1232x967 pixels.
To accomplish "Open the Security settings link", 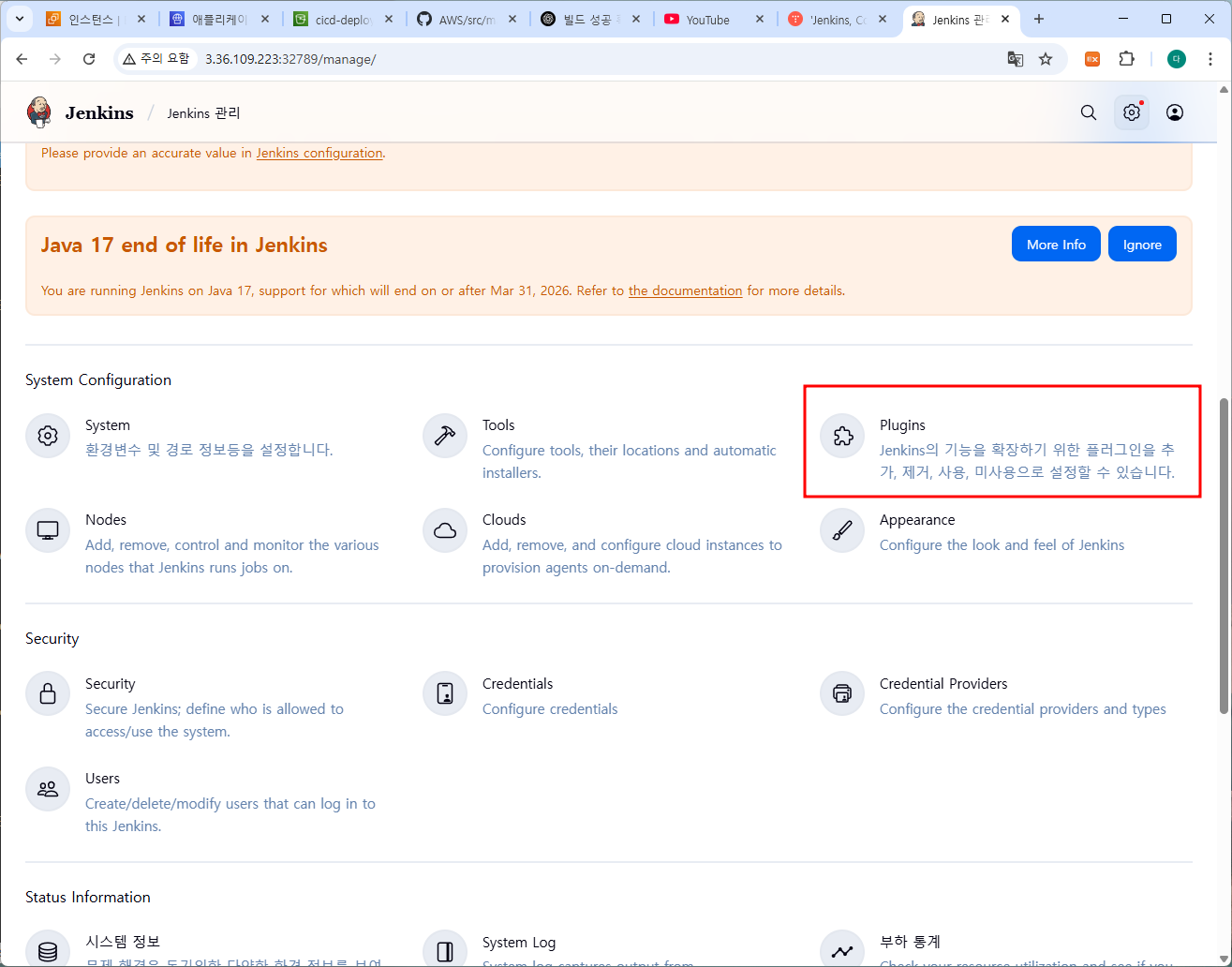I will click(110, 684).
